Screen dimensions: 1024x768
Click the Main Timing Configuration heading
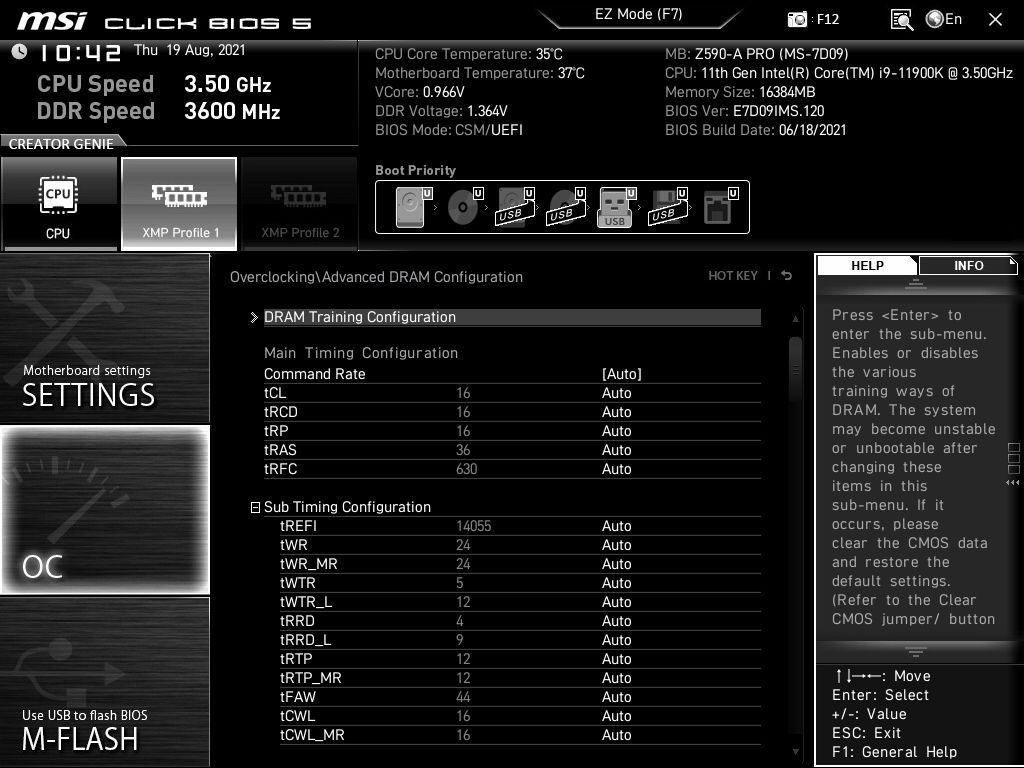pos(360,353)
